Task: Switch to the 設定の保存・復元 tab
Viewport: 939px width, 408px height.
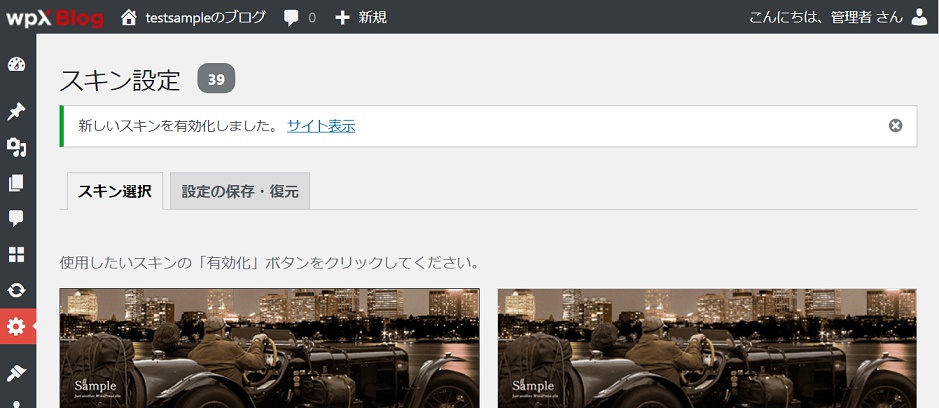Action: (240, 191)
